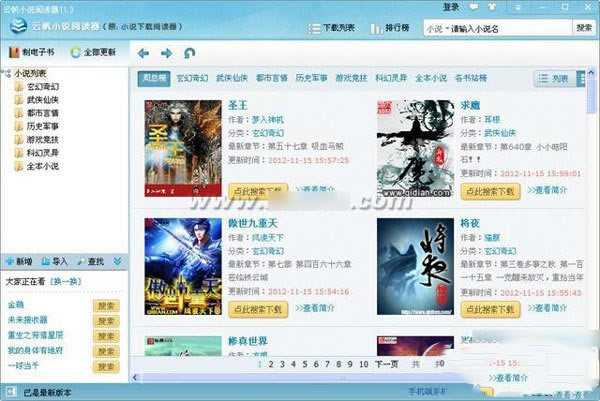Collapse the 小说列表 tree root
600x401 pixels.
(x=6, y=73)
